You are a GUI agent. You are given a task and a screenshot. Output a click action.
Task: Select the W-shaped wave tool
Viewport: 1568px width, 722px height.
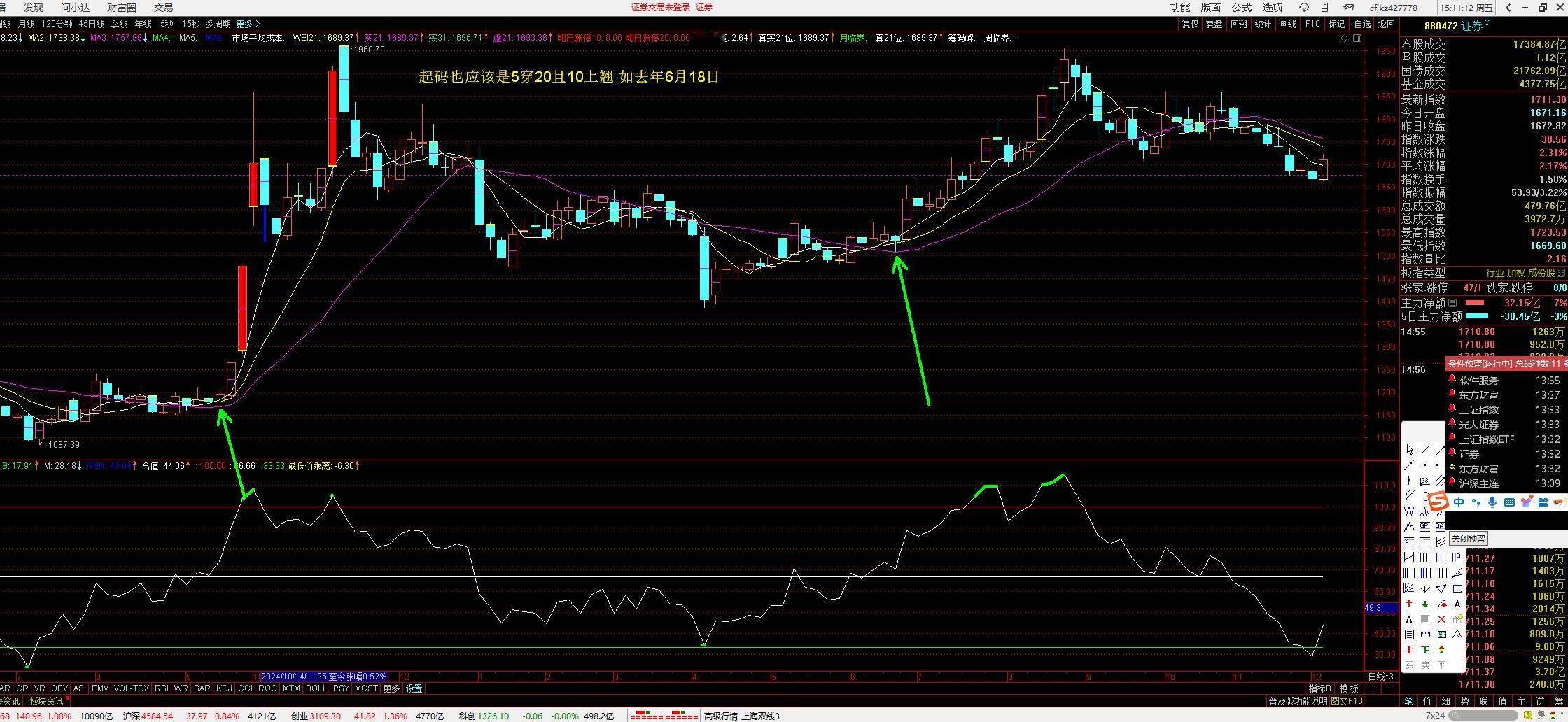[x=1409, y=511]
